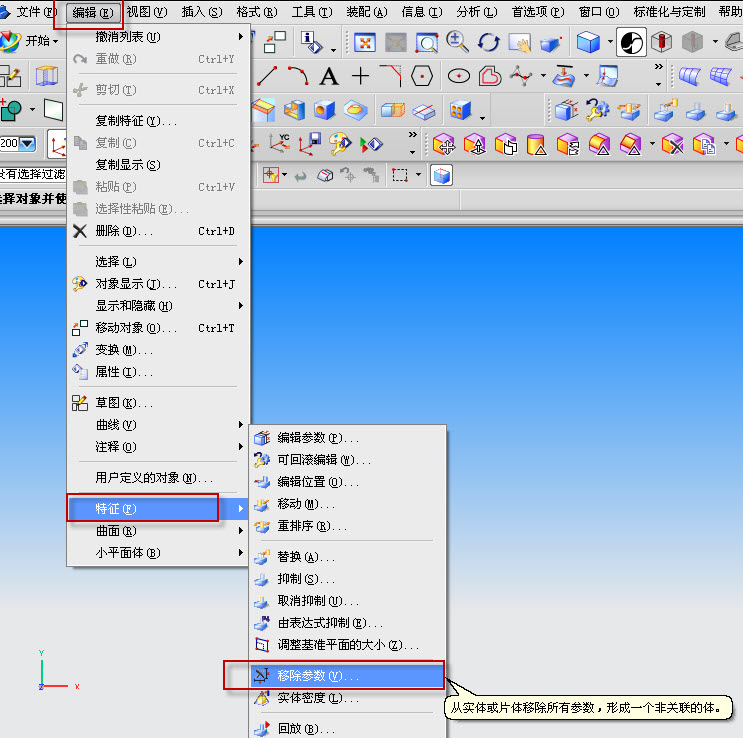The image size is (743, 738).
Task: Select the text A annotation tool
Action: tap(329, 76)
